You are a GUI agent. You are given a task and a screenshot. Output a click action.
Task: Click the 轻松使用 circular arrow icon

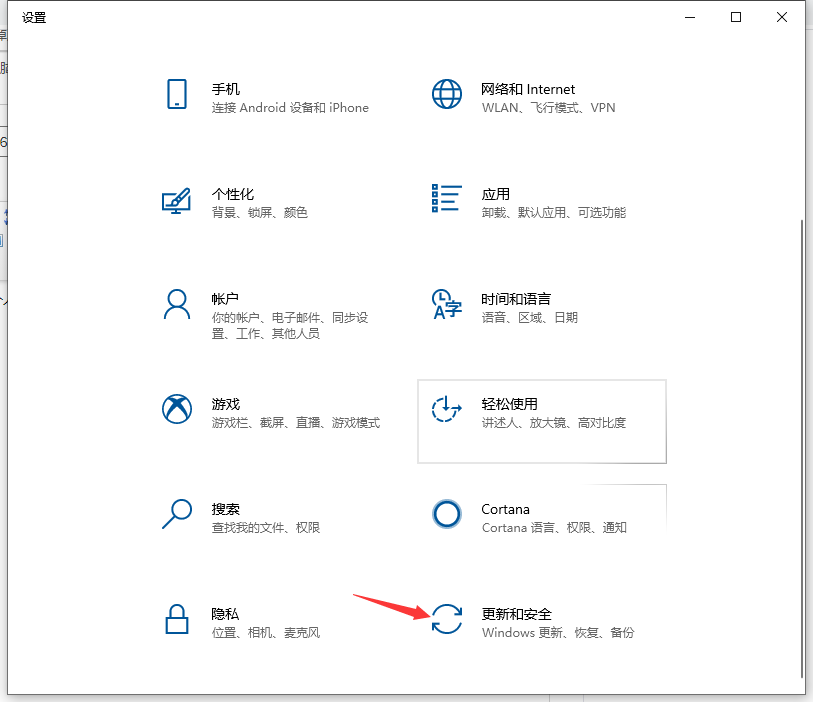click(446, 409)
